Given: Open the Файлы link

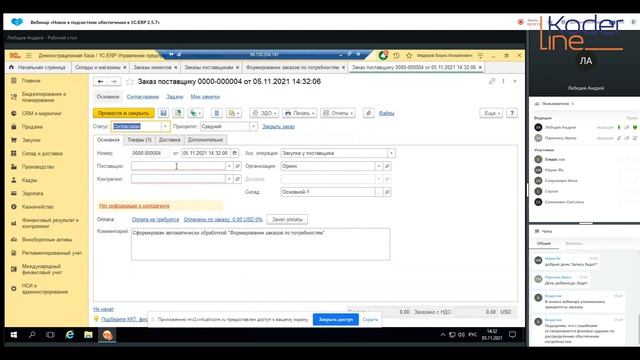Looking at the screenshot, I should [x=386, y=113].
